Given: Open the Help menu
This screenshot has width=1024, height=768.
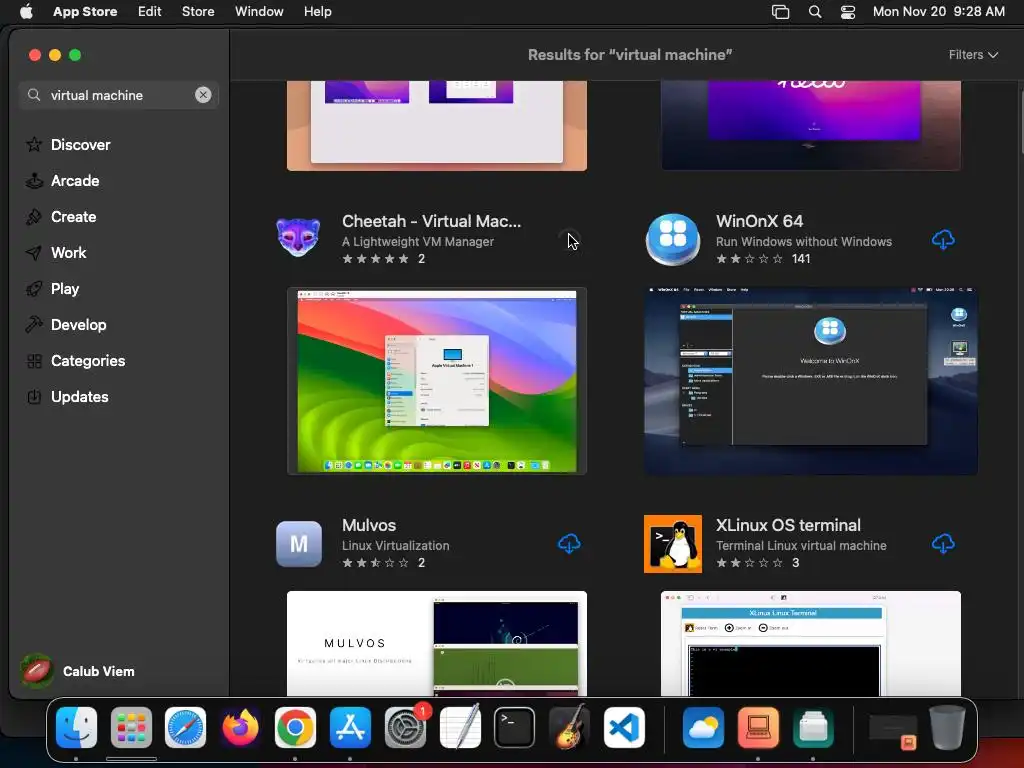Looking at the screenshot, I should (317, 12).
